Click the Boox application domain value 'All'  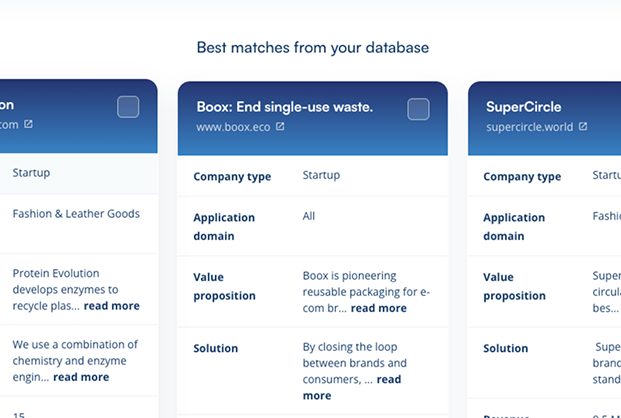coord(309,216)
